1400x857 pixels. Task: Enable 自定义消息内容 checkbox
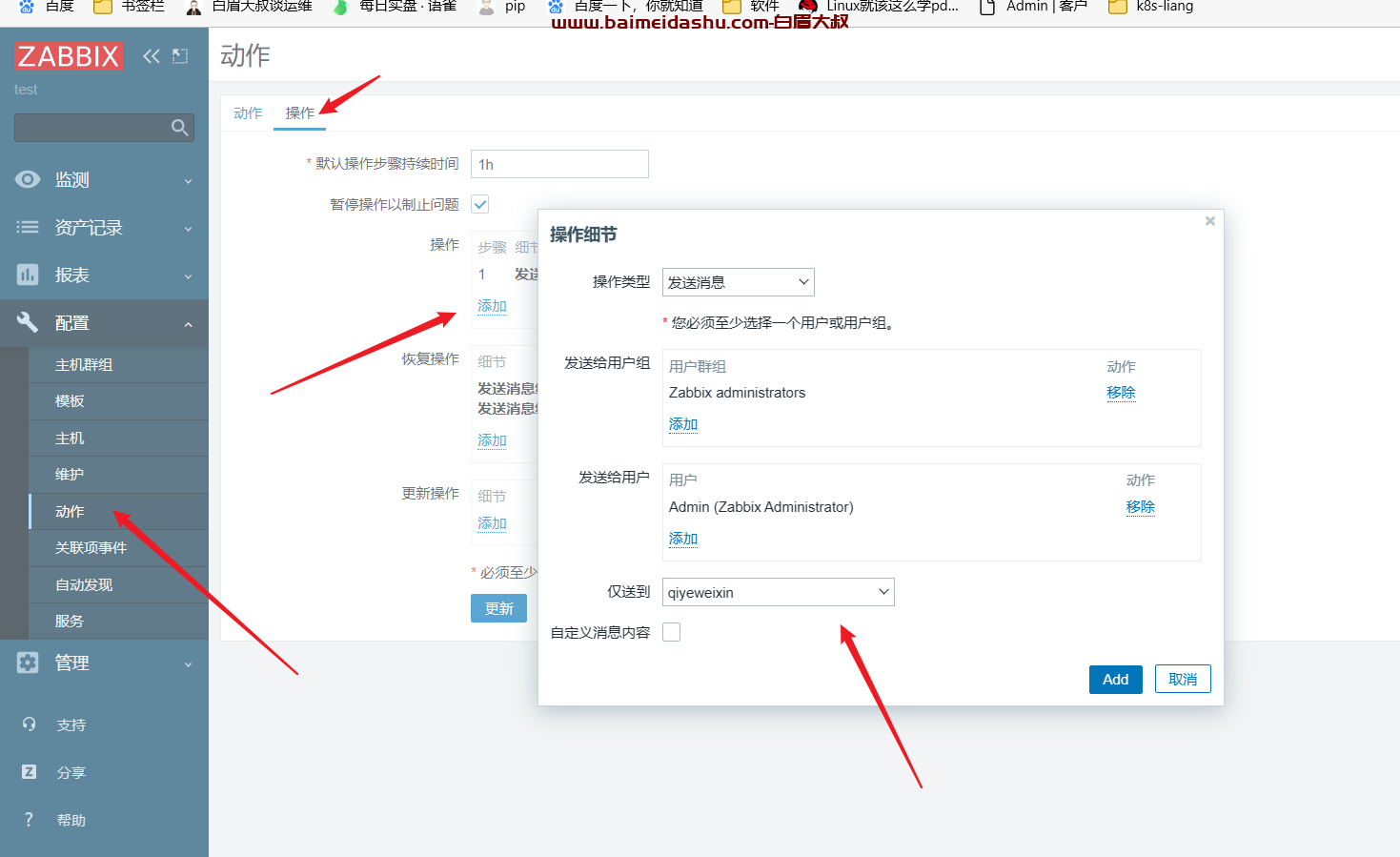[x=672, y=632]
